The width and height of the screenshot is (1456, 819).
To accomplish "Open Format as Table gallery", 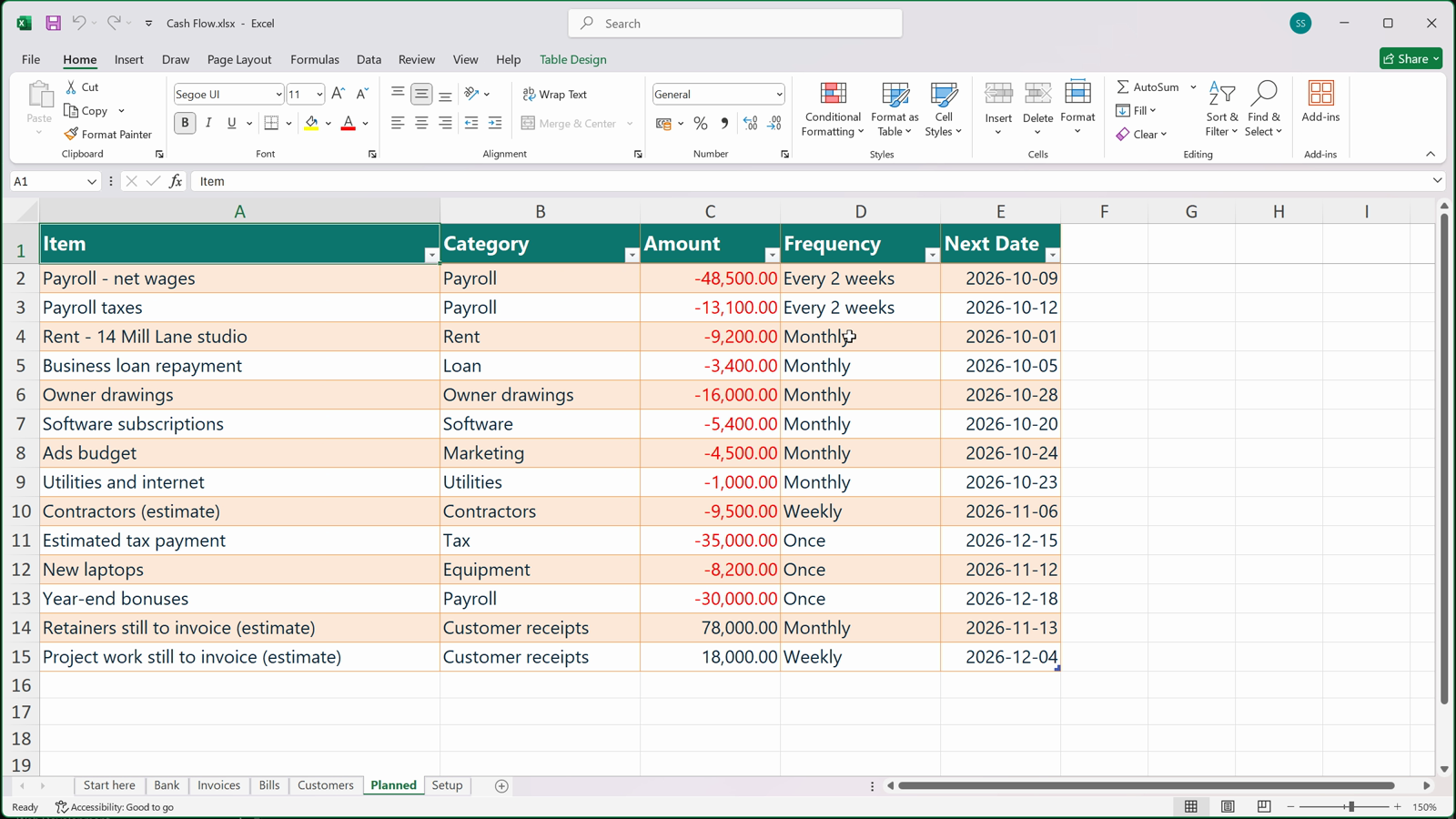I will coord(895,109).
